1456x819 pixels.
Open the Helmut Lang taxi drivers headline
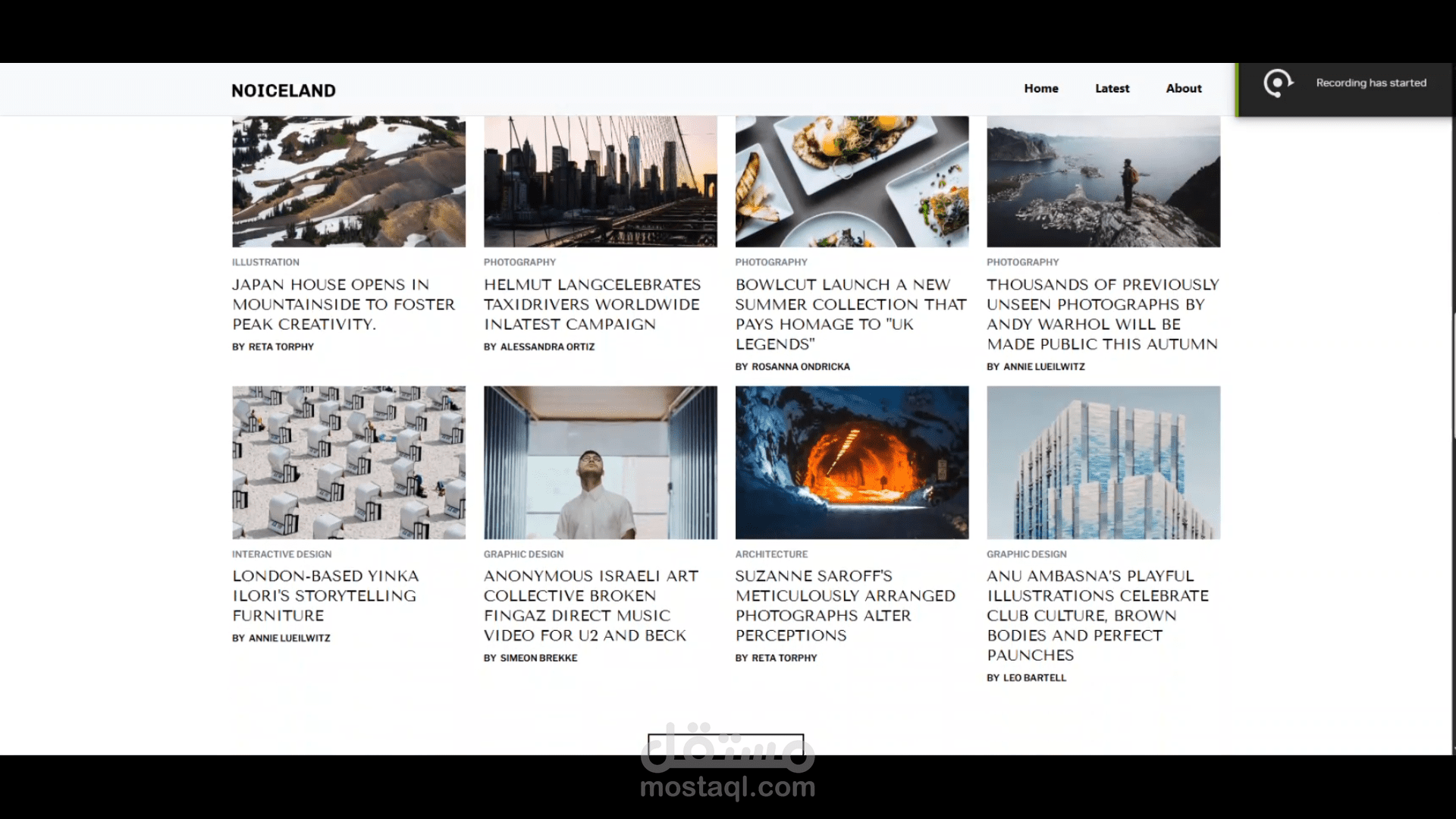[591, 304]
